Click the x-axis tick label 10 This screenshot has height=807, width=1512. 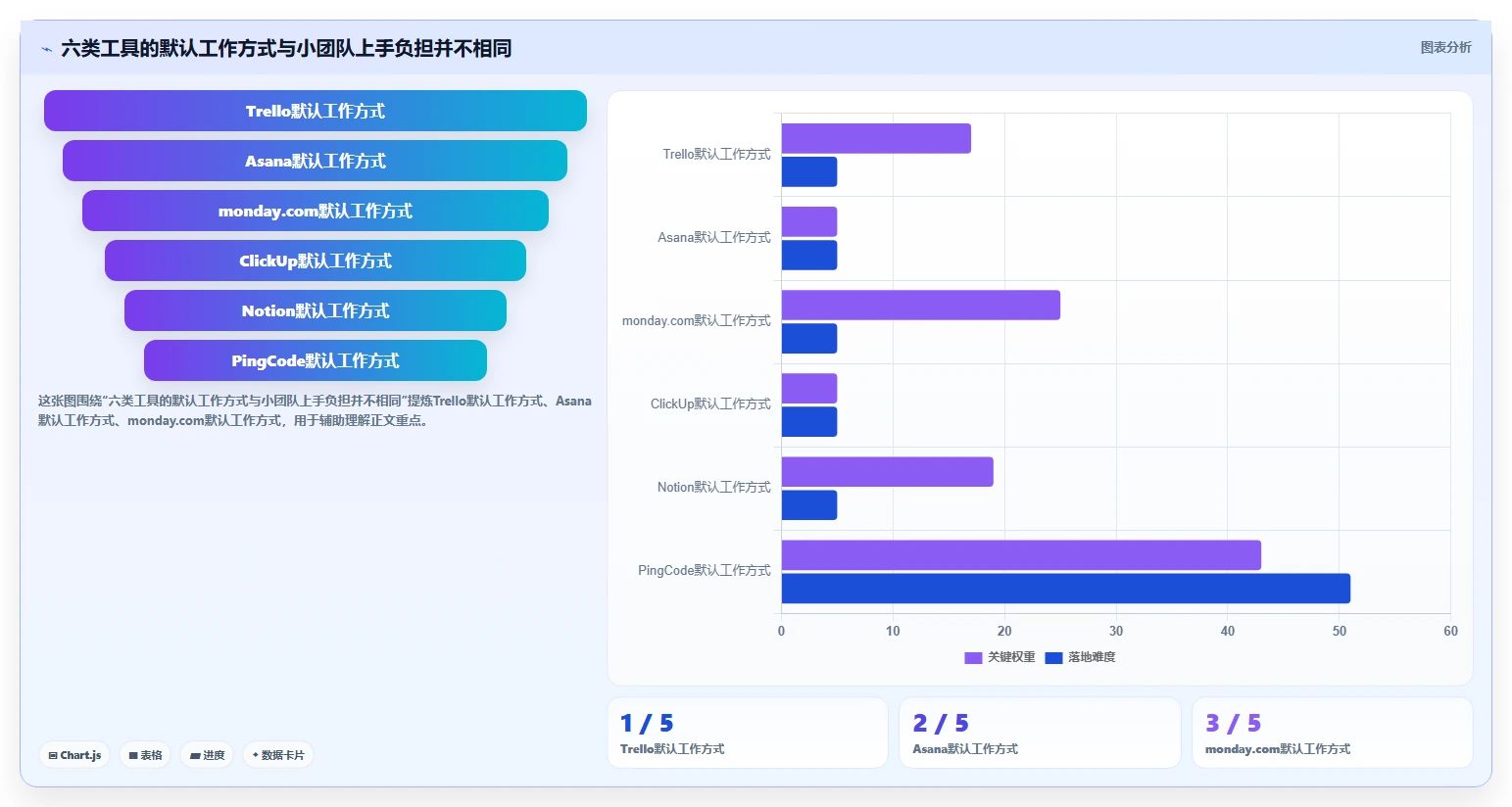pyautogui.click(x=893, y=631)
